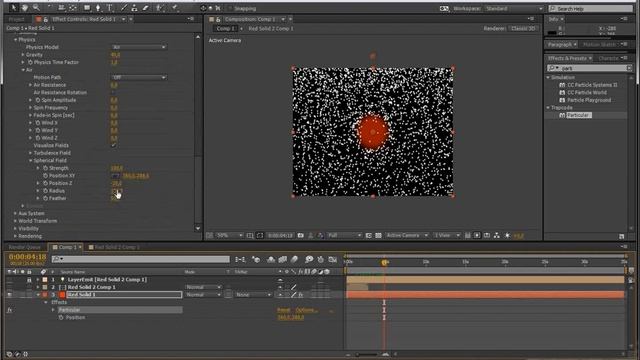Expand the Turbulence Field group

click(x=31, y=153)
